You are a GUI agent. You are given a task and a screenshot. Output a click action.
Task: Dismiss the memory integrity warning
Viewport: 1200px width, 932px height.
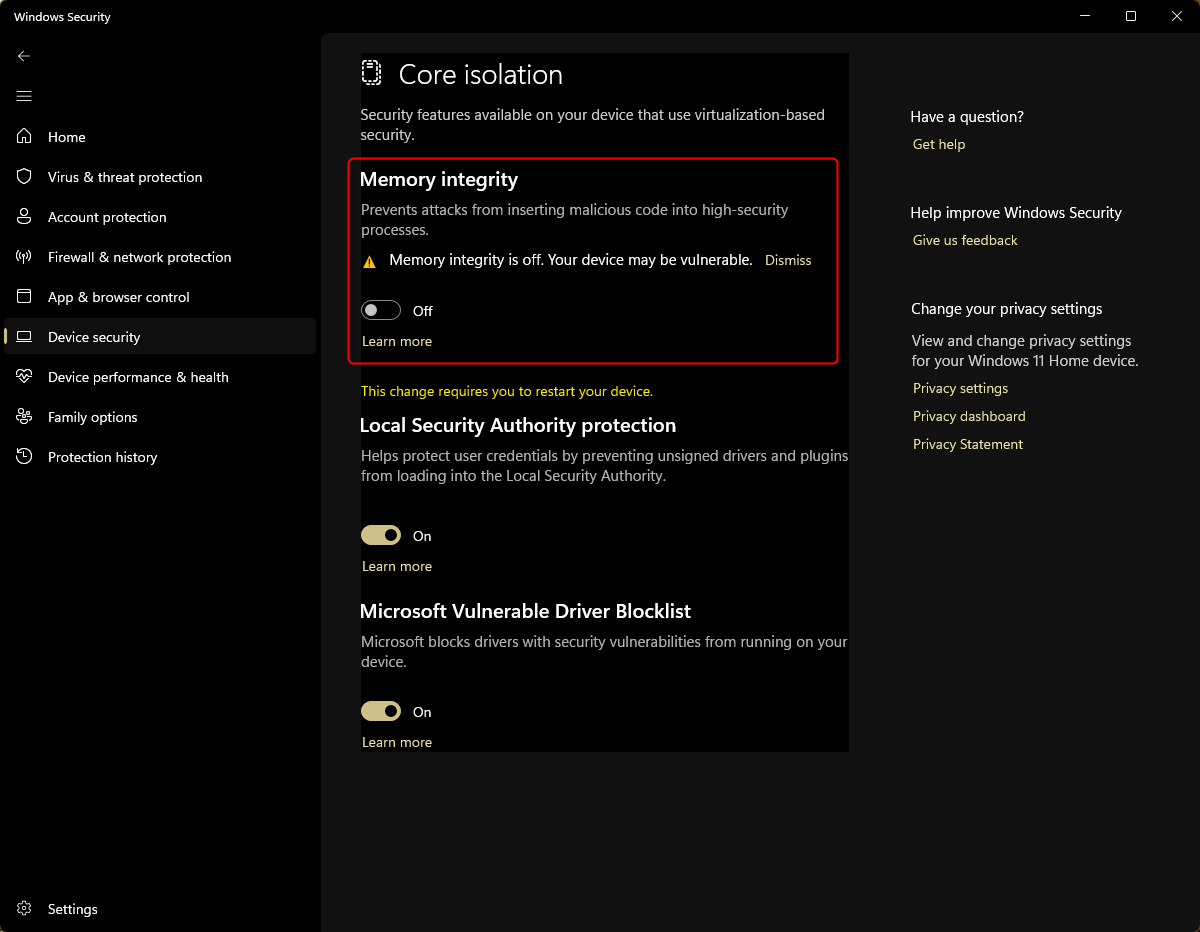coord(788,260)
